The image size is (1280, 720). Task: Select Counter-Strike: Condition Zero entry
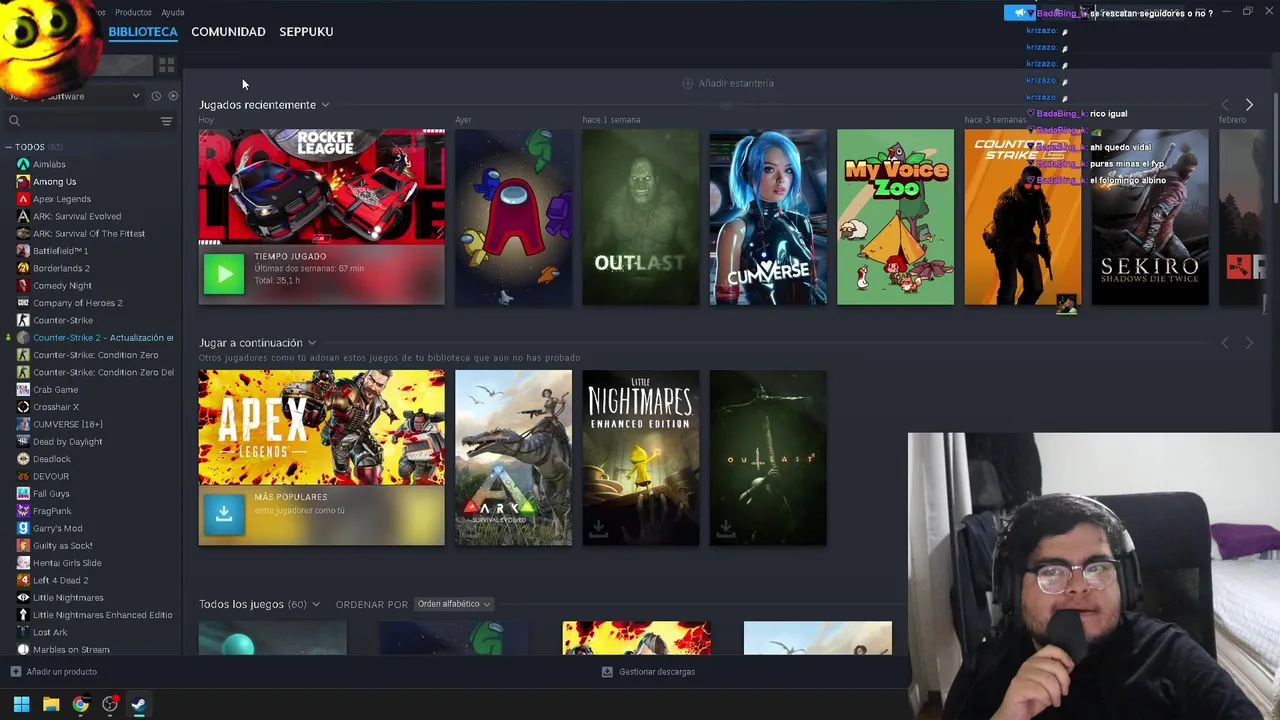(x=95, y=355)
